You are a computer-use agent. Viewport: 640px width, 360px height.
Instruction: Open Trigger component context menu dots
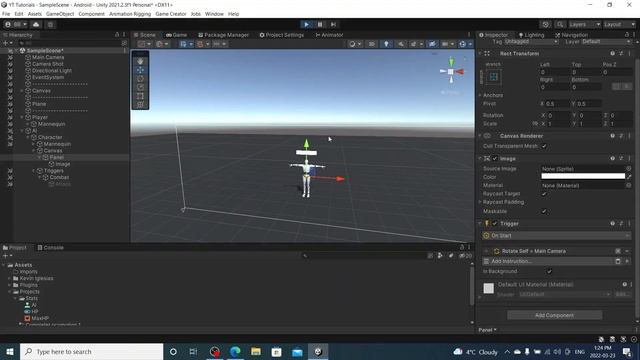click(629, 223)
